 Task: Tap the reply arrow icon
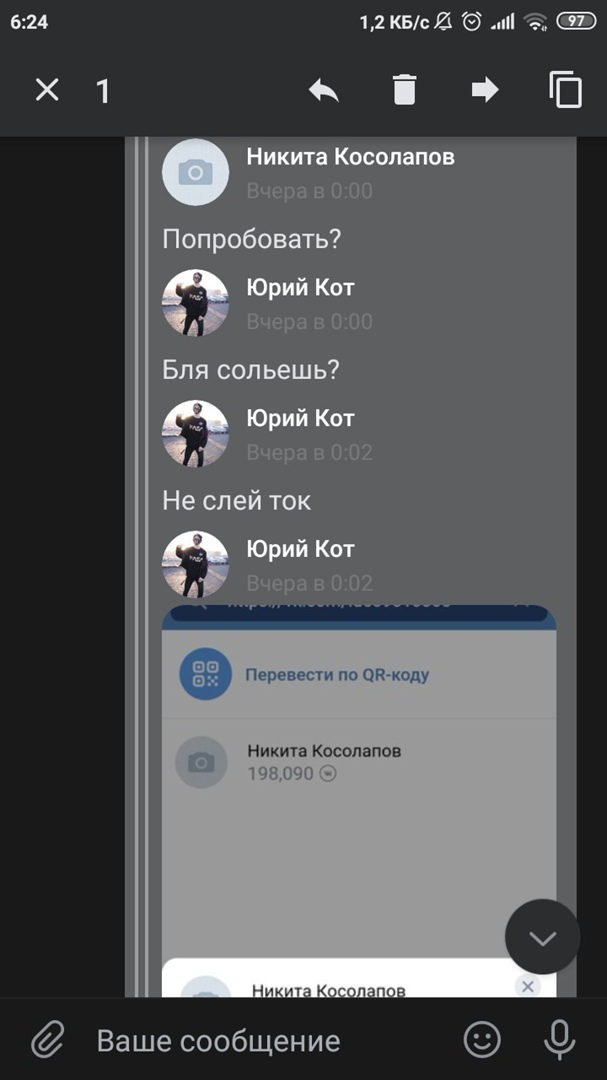pos(324,90)
